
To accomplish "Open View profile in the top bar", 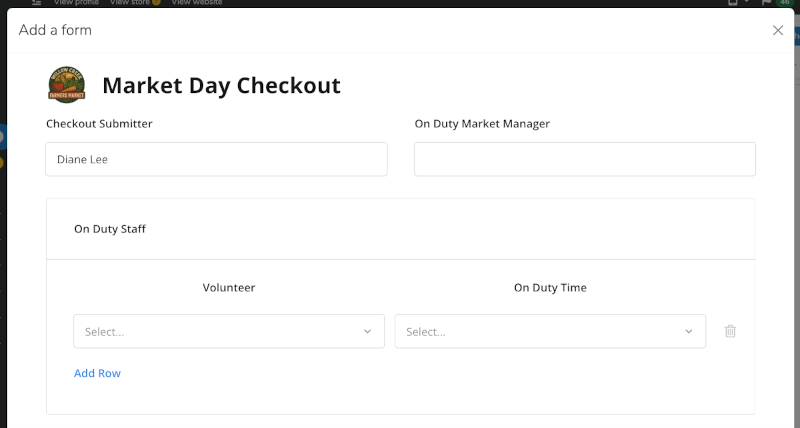I will pos(77,3).
